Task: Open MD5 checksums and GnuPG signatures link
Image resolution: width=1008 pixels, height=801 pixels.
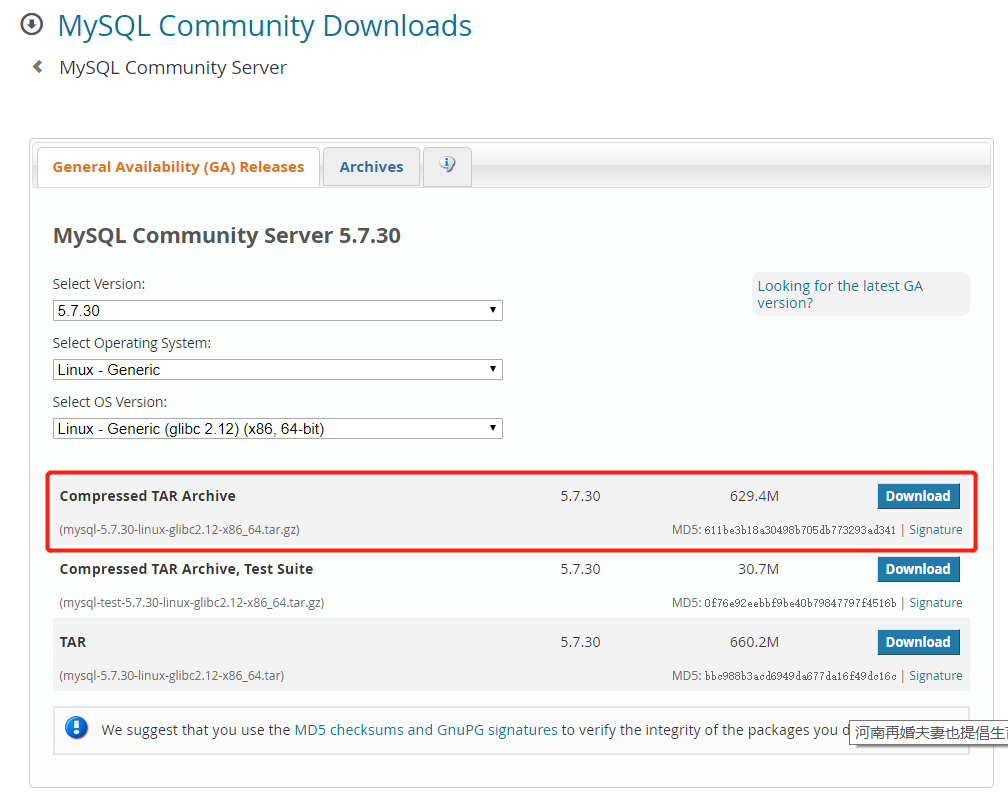Action: coord(426,730)
